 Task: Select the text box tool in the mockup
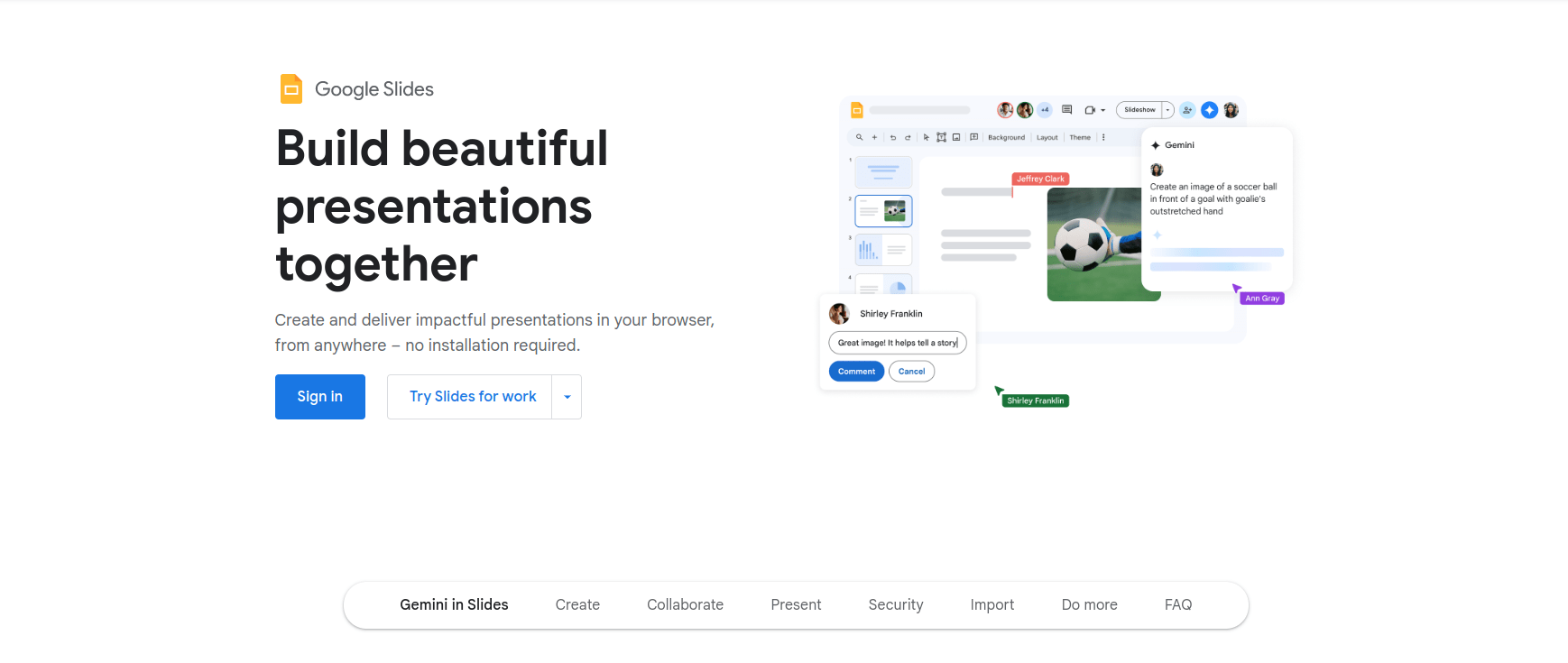941,137
